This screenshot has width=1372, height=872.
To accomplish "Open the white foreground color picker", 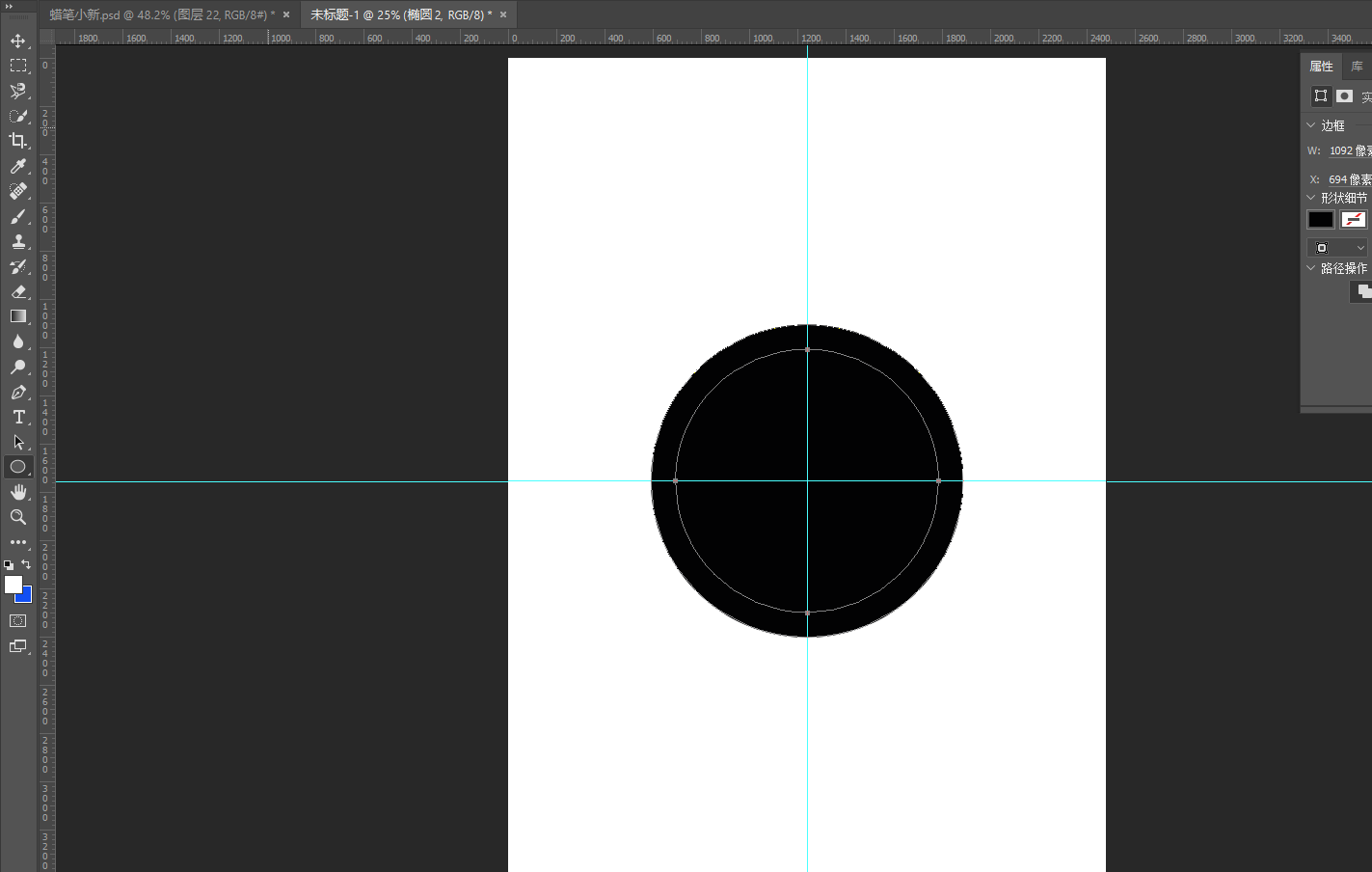I will click(12, 583).
